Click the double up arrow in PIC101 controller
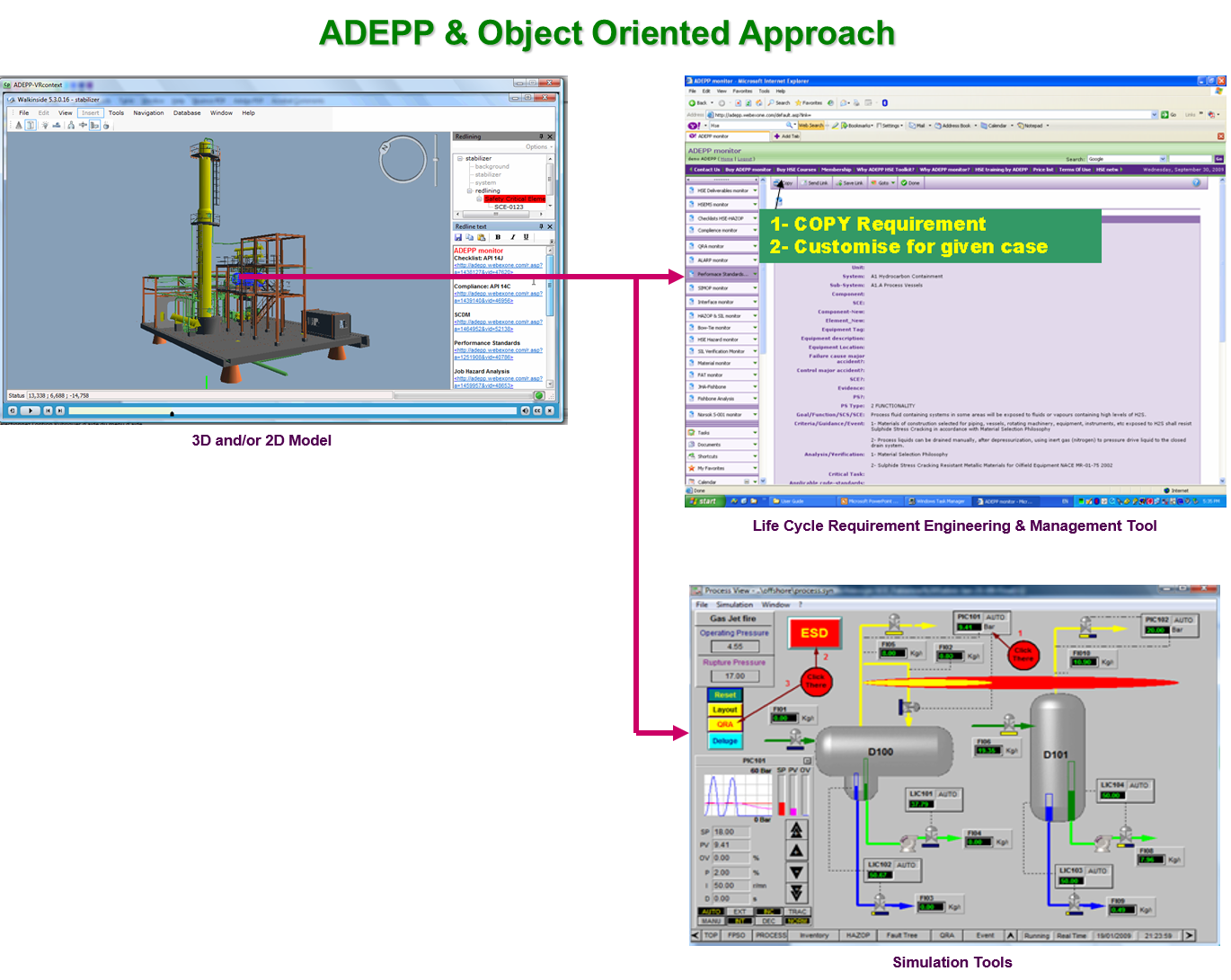Image resolution: width=1231 pixels, height=980 pixels. (x=796, y=830)
